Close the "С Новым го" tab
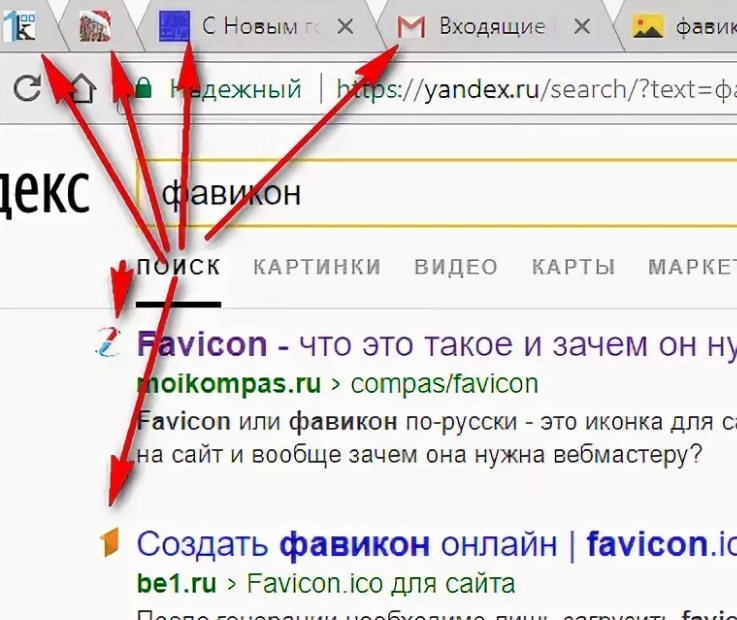This screenshot has height=620, width=737. click(345, 26)
